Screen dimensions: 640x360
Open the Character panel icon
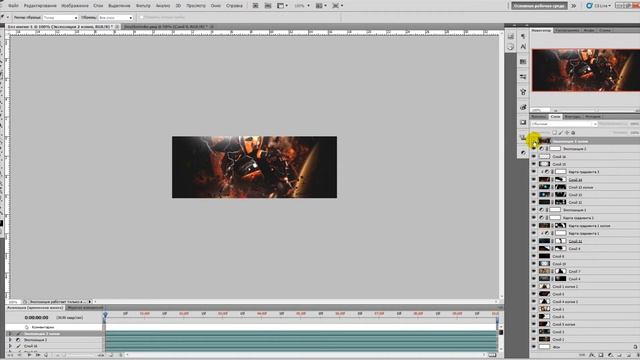tap(523, 47)
